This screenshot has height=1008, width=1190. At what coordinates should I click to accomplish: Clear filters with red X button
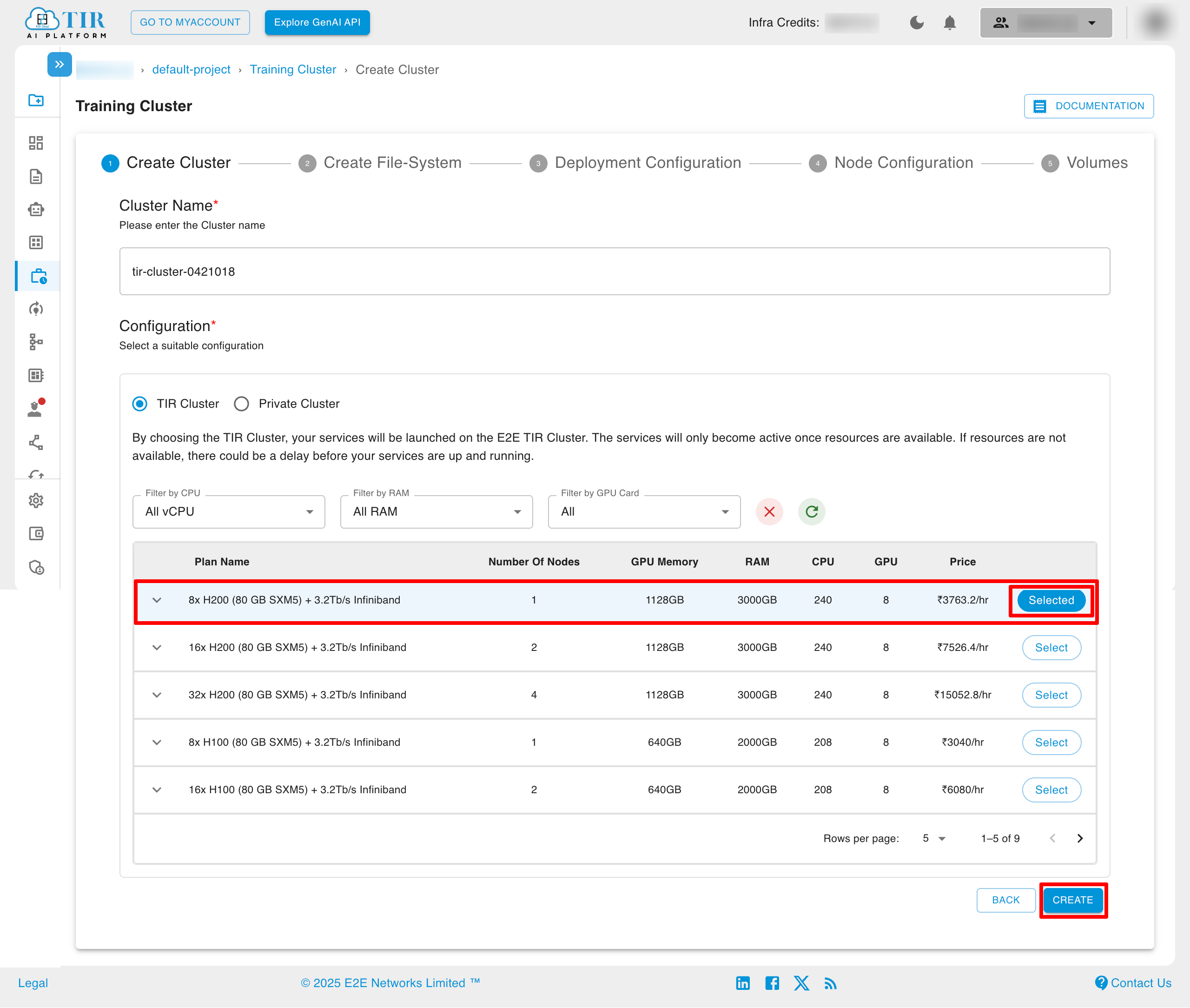(769, 511)
